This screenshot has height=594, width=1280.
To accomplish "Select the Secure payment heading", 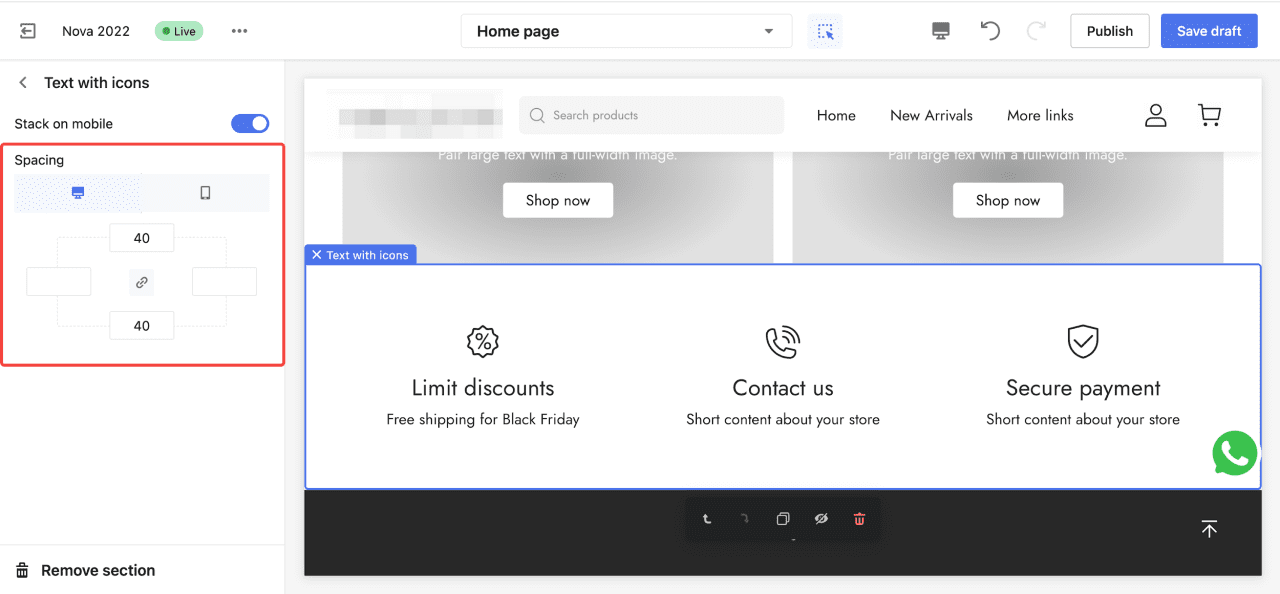I will (x=1083, y=388).
